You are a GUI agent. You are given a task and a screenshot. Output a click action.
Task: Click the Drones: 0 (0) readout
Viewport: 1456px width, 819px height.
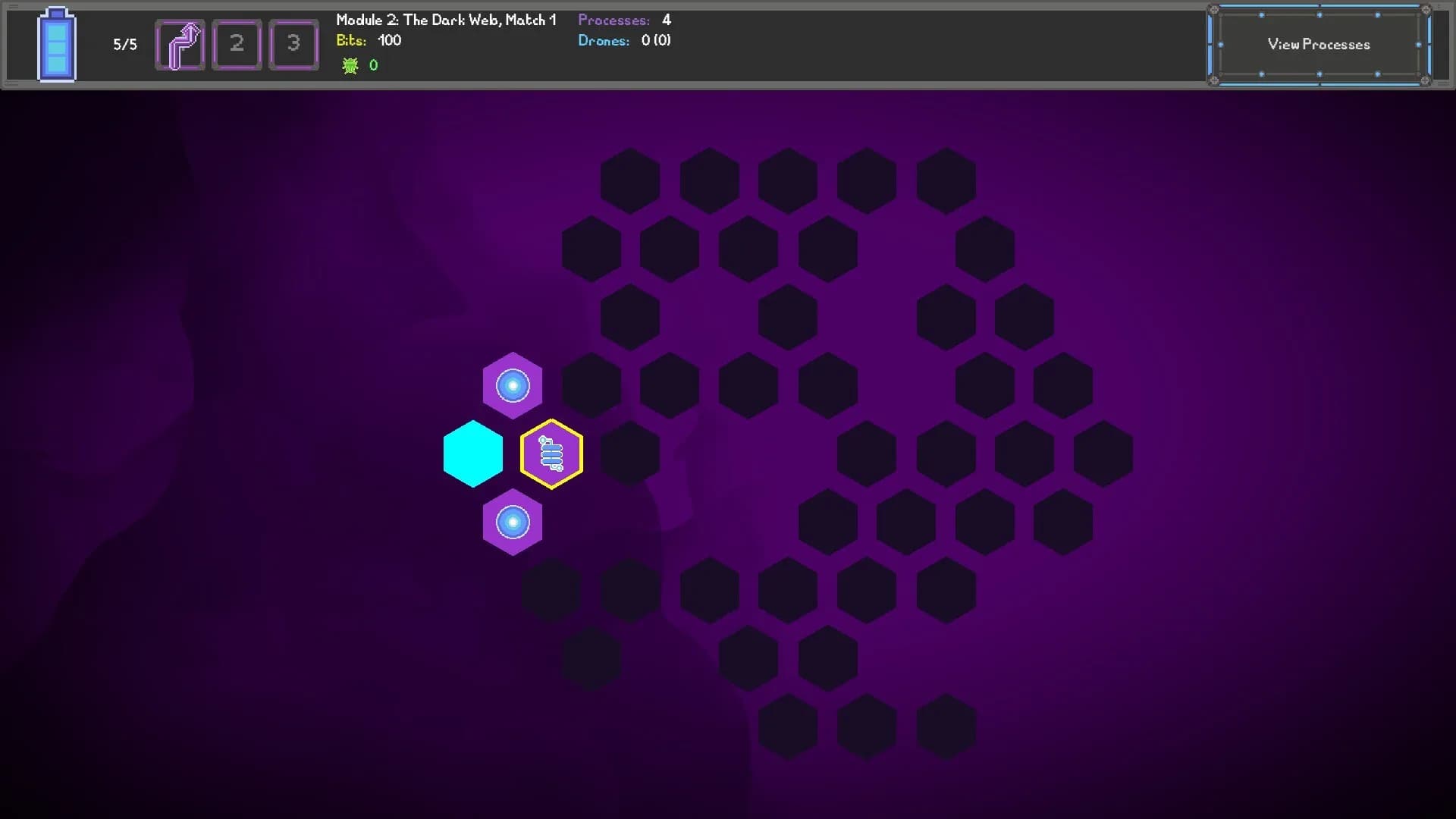tap(624, 40)
